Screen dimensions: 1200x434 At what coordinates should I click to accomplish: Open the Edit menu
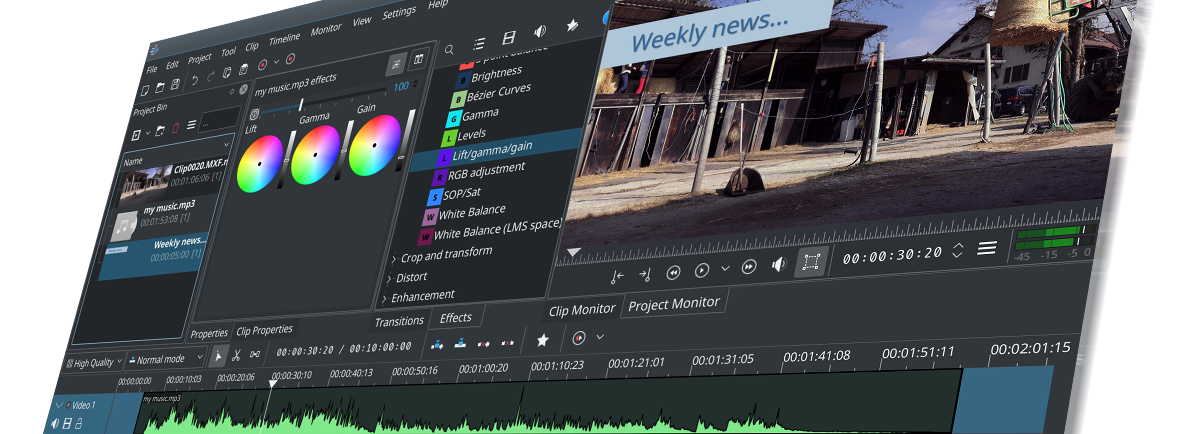[x=172, y=65]
